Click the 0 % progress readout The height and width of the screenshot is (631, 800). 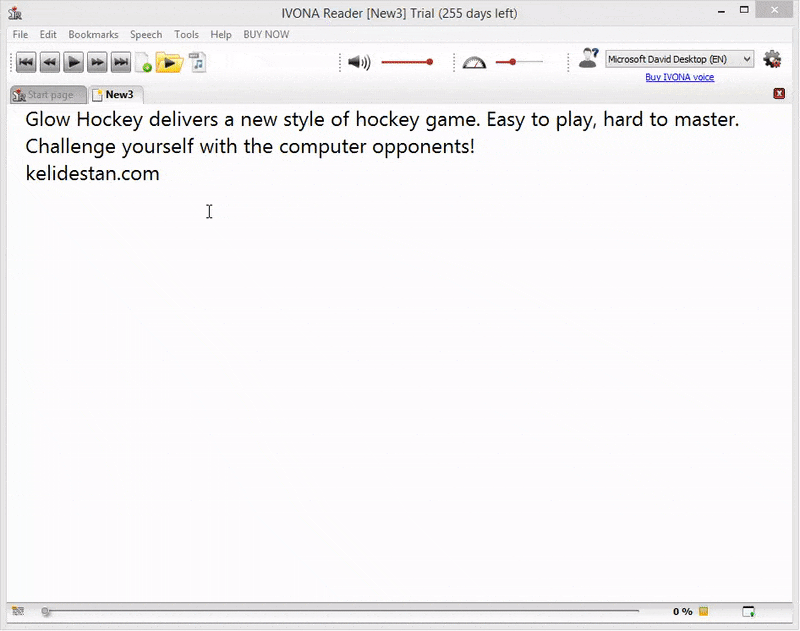tap(682, 611)
